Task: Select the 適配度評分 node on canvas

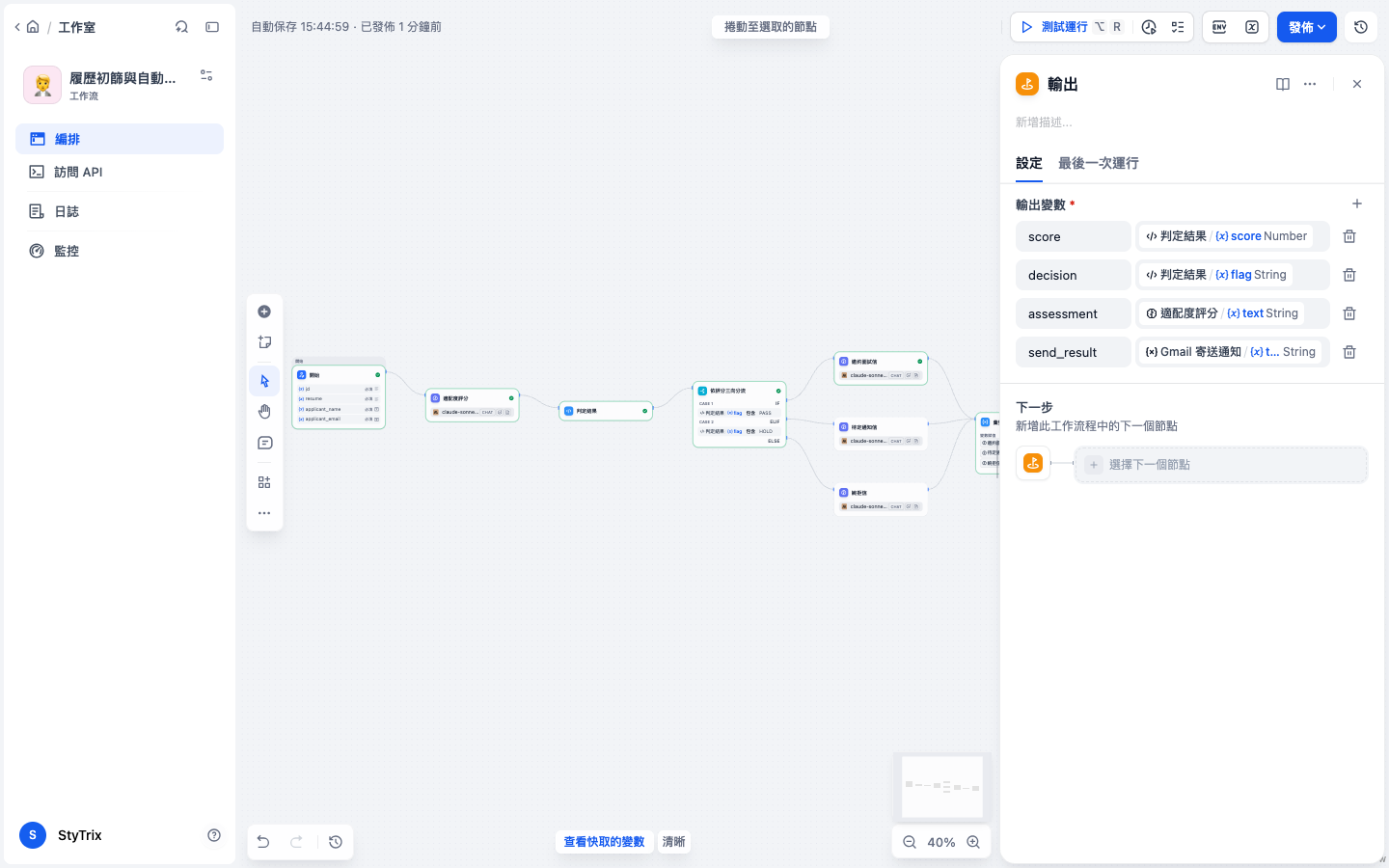Action: (472, 405)
